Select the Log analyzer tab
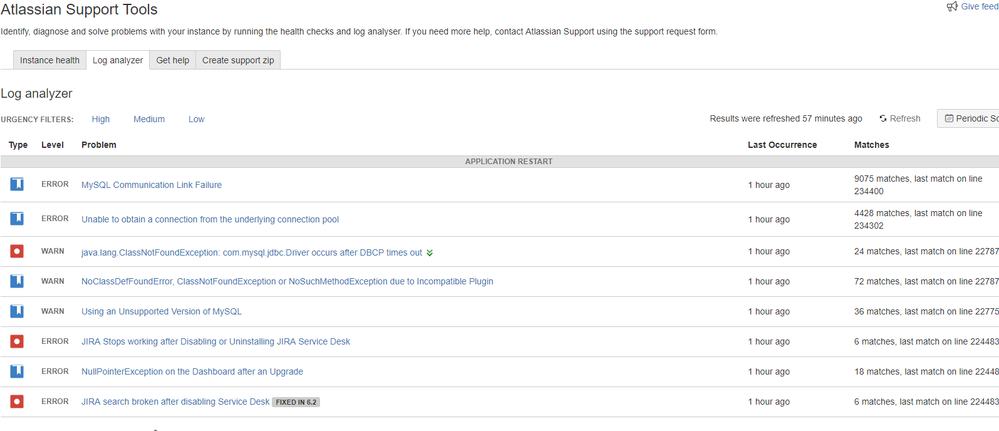Image resolution: width=999 pixels, height=431 pixels. coord(118,60)
